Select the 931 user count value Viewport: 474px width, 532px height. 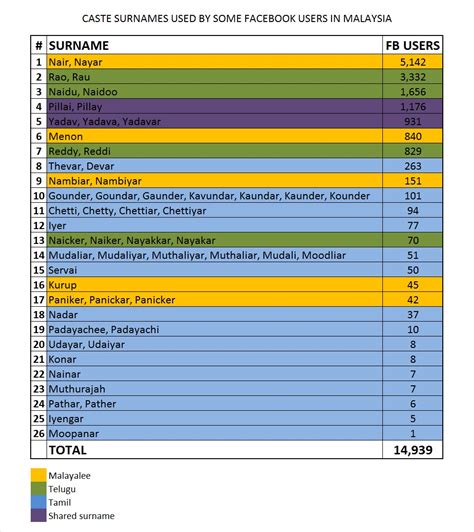413,121
